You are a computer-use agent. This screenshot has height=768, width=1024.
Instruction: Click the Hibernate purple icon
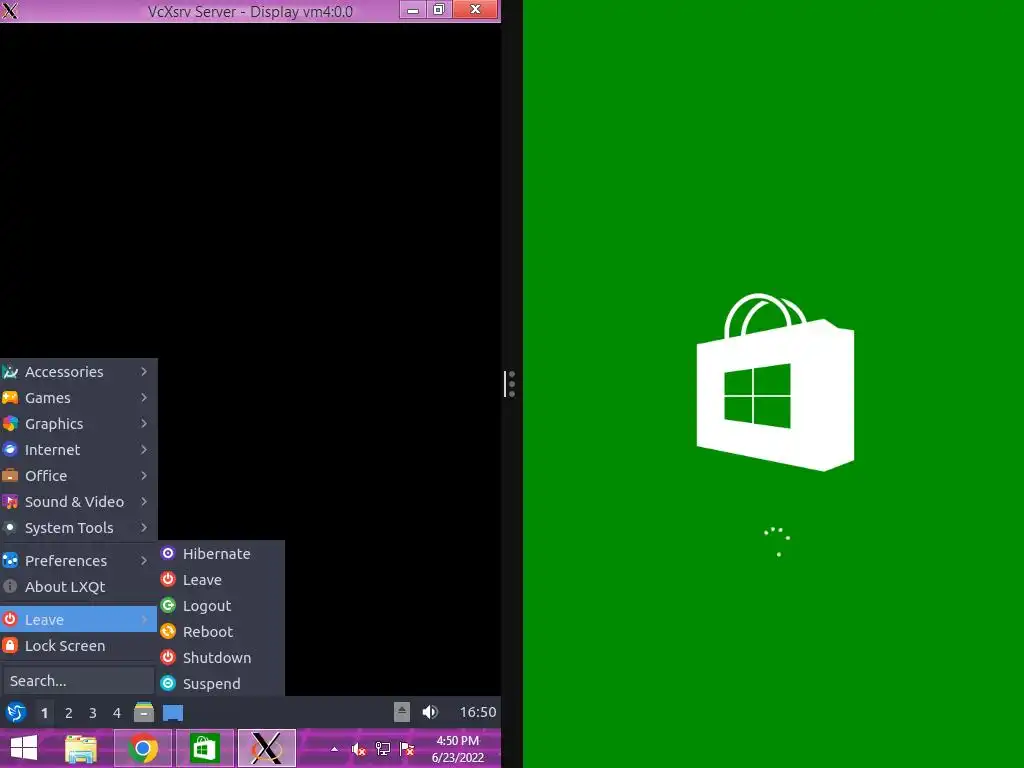click(168, 554)
